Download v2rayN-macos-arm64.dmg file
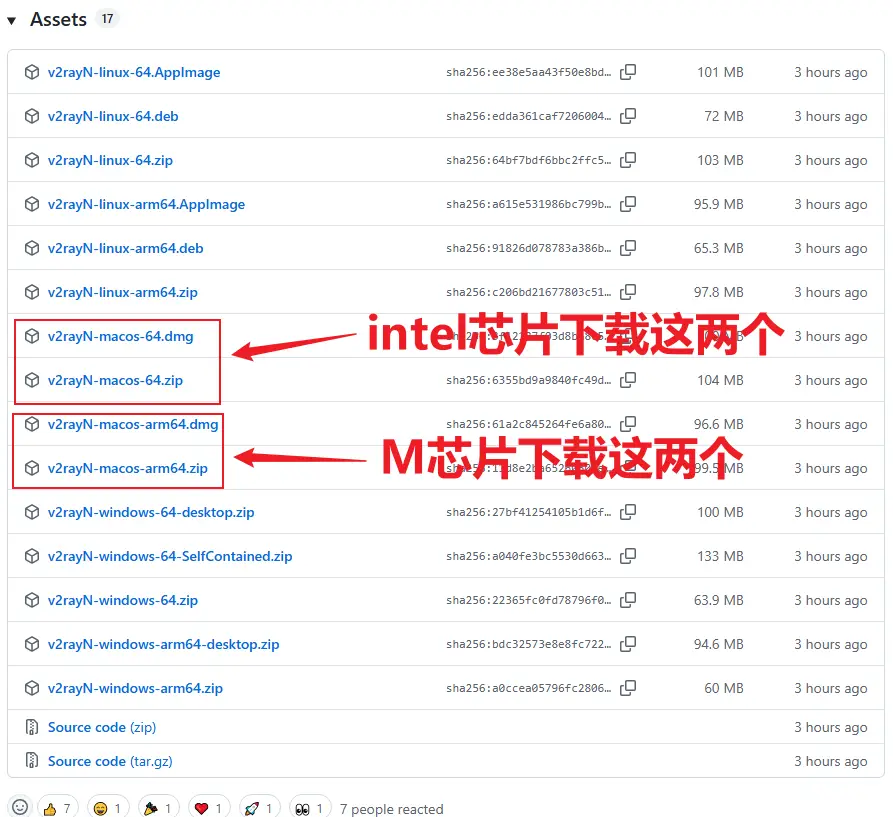Screen dimensions: 893x817 click(132, 424)
